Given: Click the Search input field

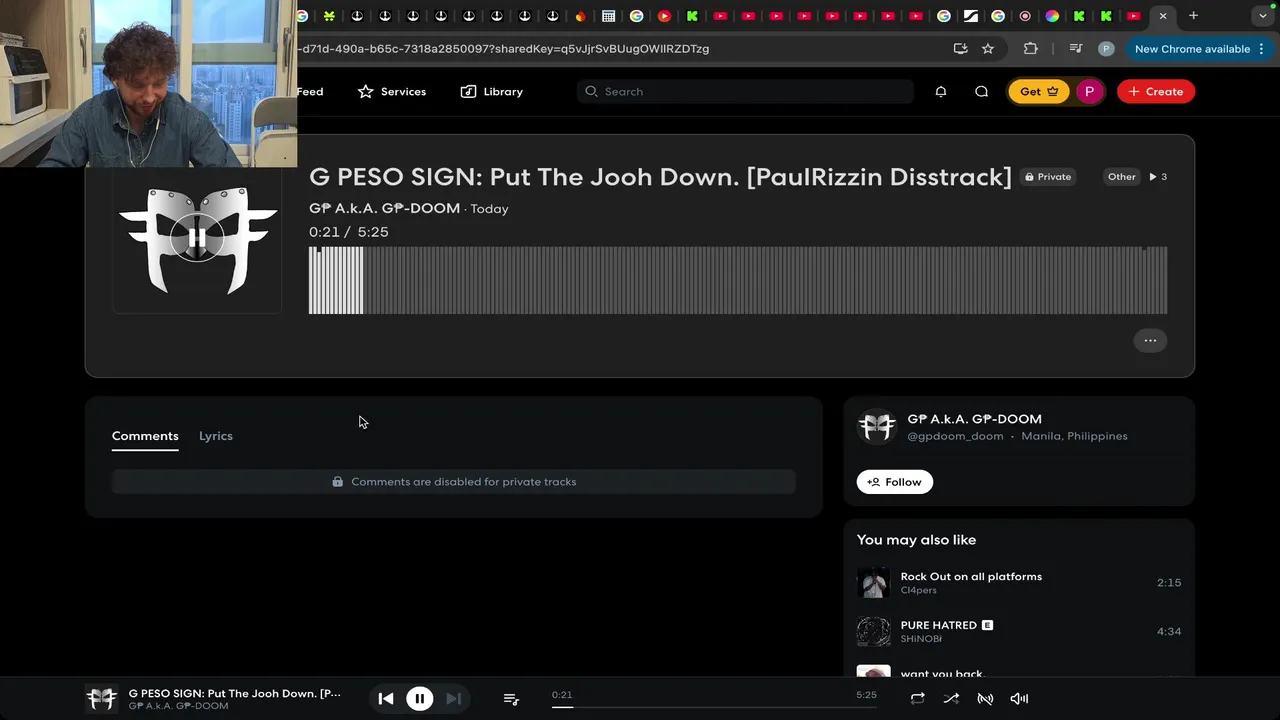Looking at the screenshot, I should click(x=745, y=91).
